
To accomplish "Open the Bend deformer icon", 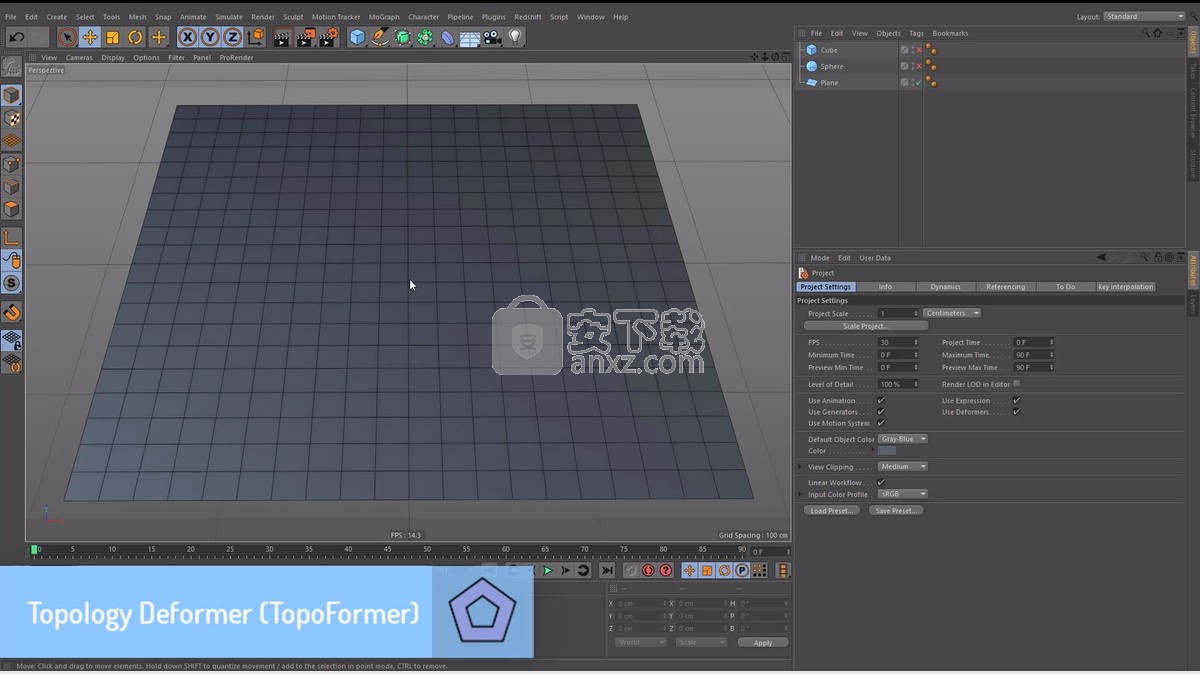I will tap(448, 37).
